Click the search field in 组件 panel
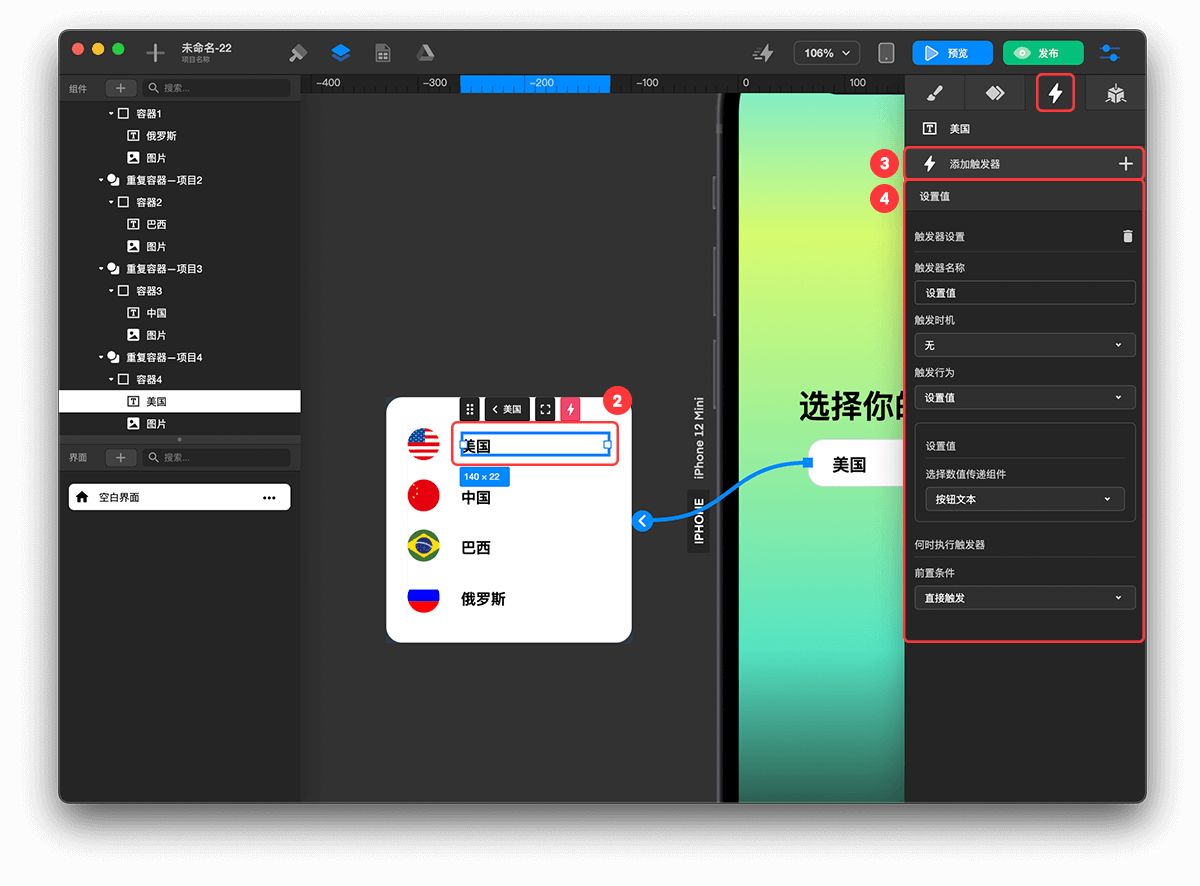This screenshot has width=1200, height=886. [216, 88]
